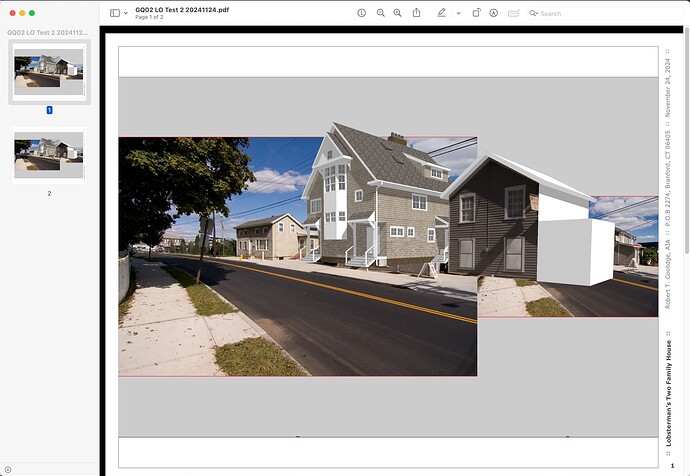The width and height of the screenshot is (690, 476).
Task: Show document info inspector
Action: click(x=361, y=13)
